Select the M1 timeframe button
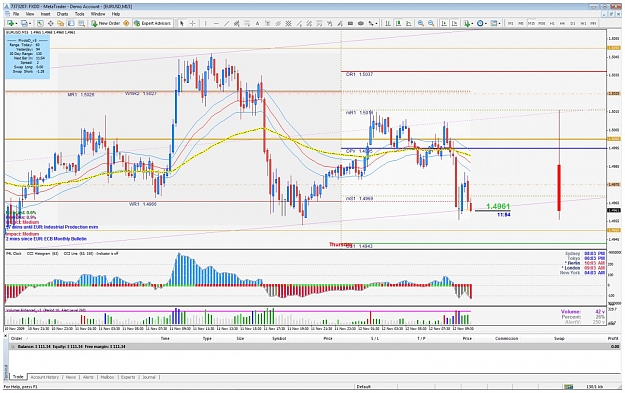625x393 pixels. click(x=510, y=23)
